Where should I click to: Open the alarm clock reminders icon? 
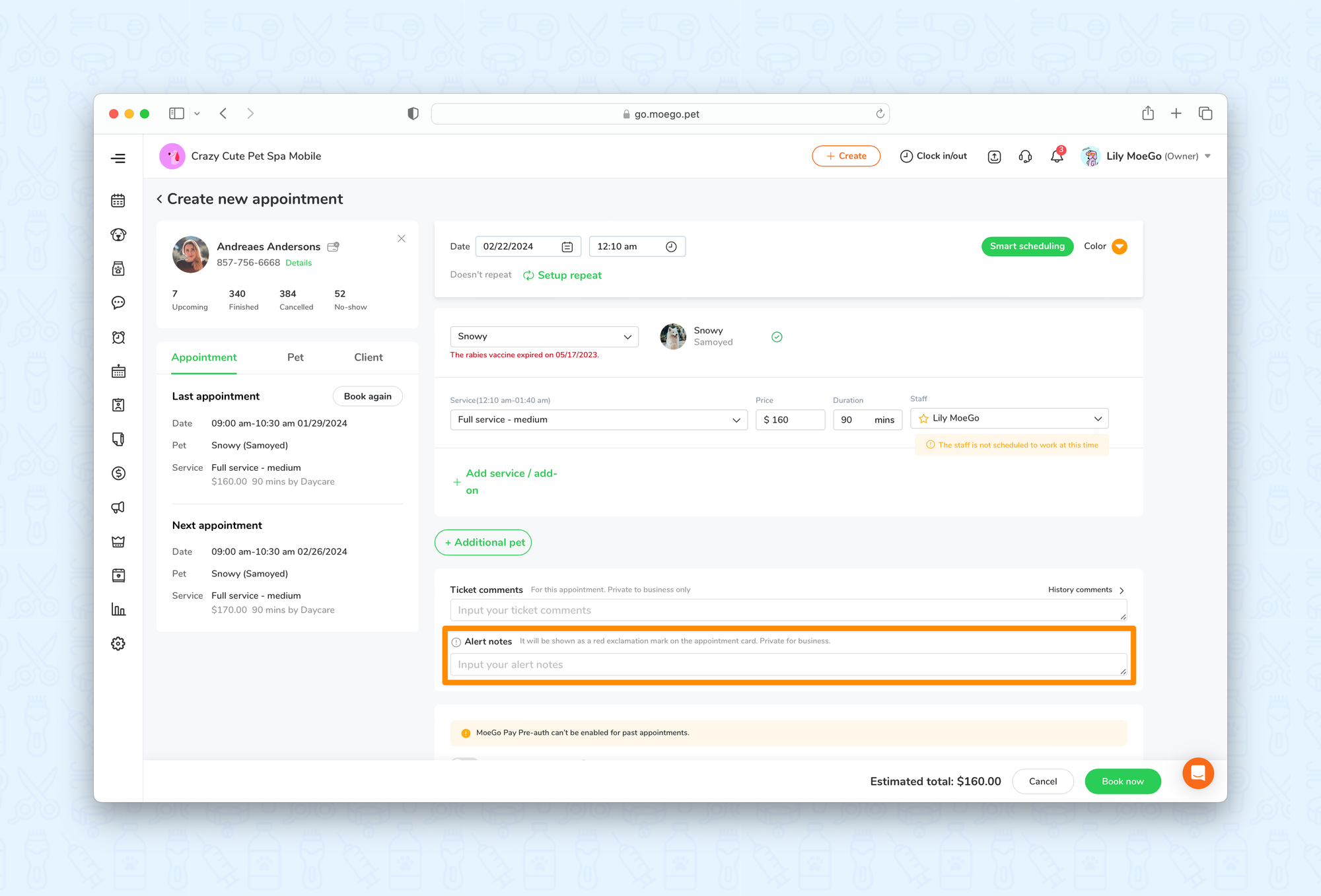pyautogui.click(x=118, y=337)
